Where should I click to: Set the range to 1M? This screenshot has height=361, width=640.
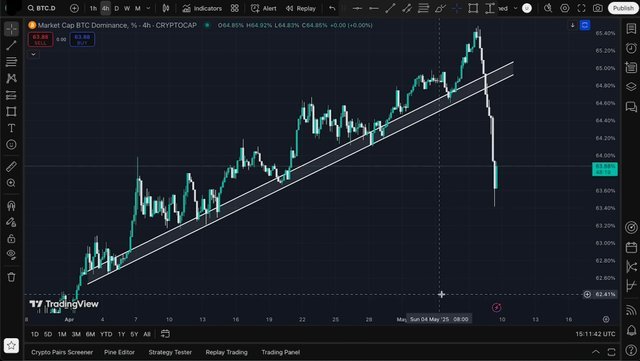coord(62,334)
